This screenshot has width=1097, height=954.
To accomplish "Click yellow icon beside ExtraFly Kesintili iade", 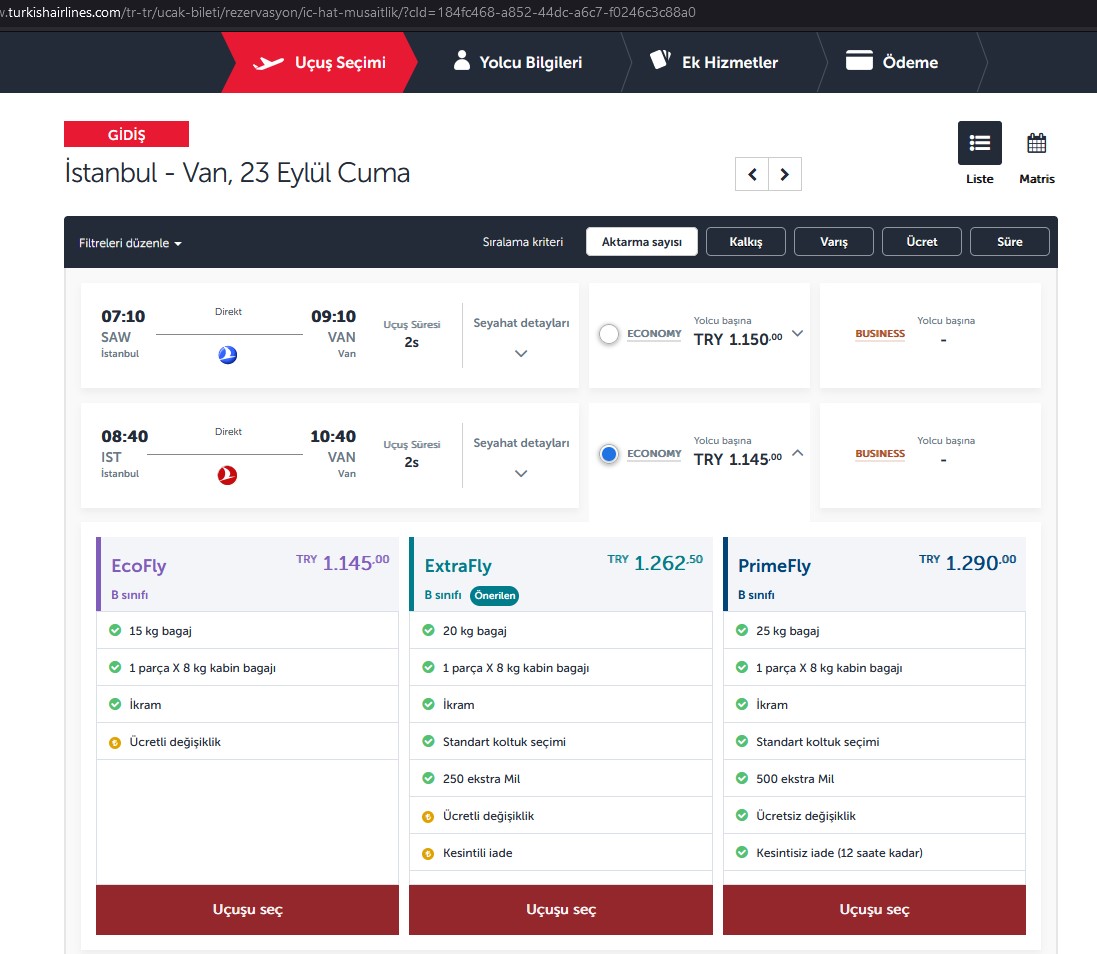I will [428, 853].
